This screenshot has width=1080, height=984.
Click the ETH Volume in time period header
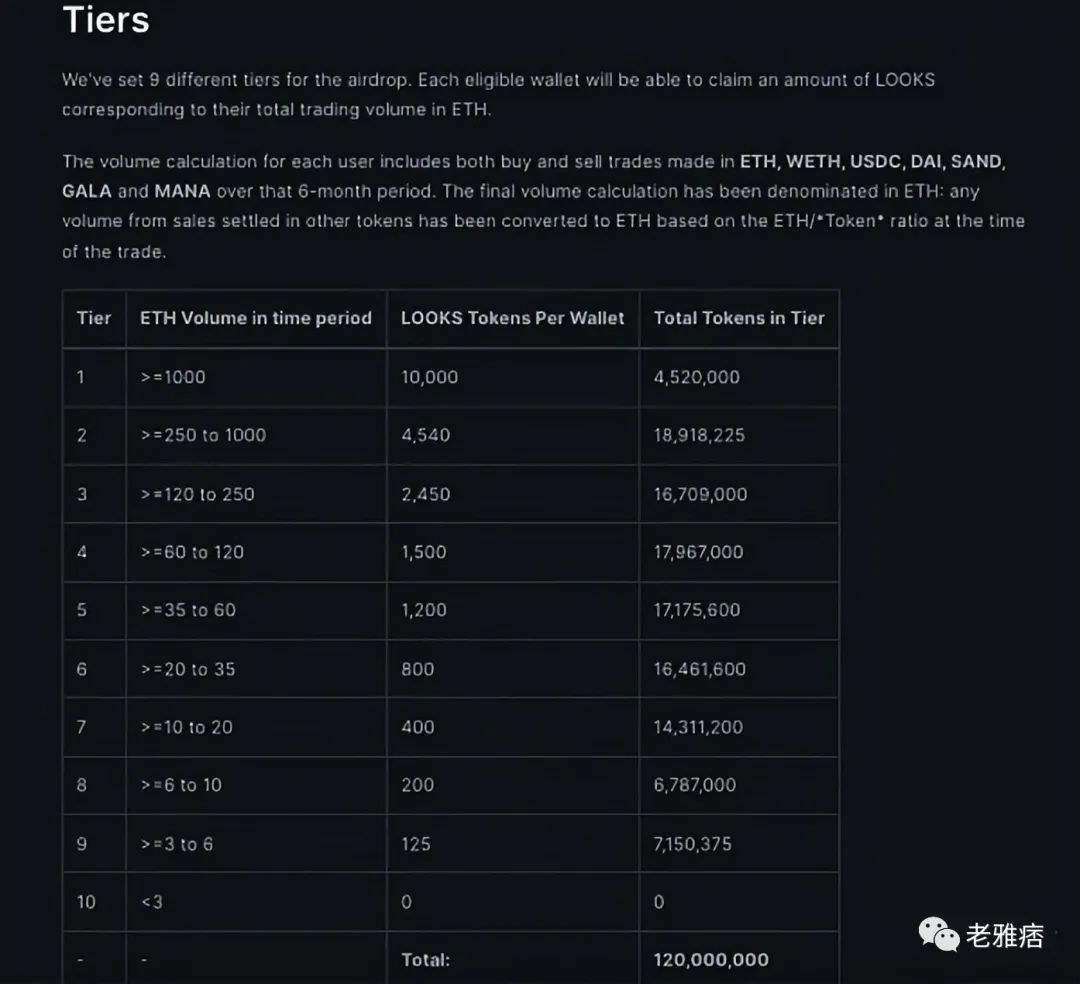[256, 318]
